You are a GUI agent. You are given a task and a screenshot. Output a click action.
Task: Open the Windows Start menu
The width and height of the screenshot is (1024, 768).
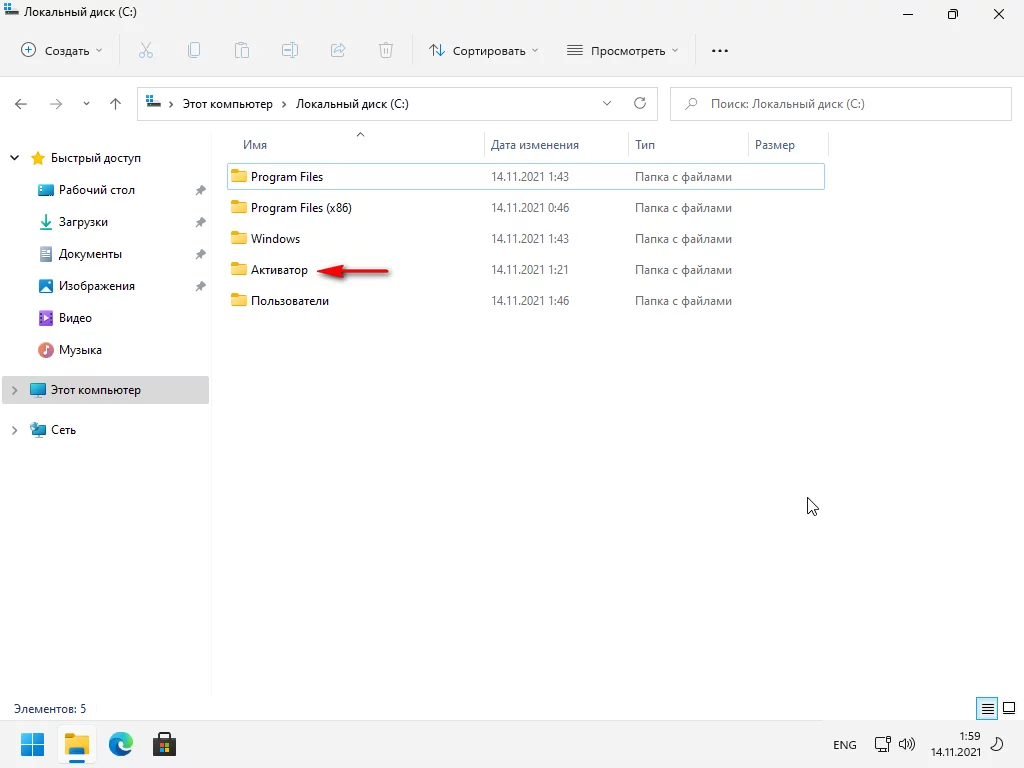pyautogui.click(x=33, y=744)
